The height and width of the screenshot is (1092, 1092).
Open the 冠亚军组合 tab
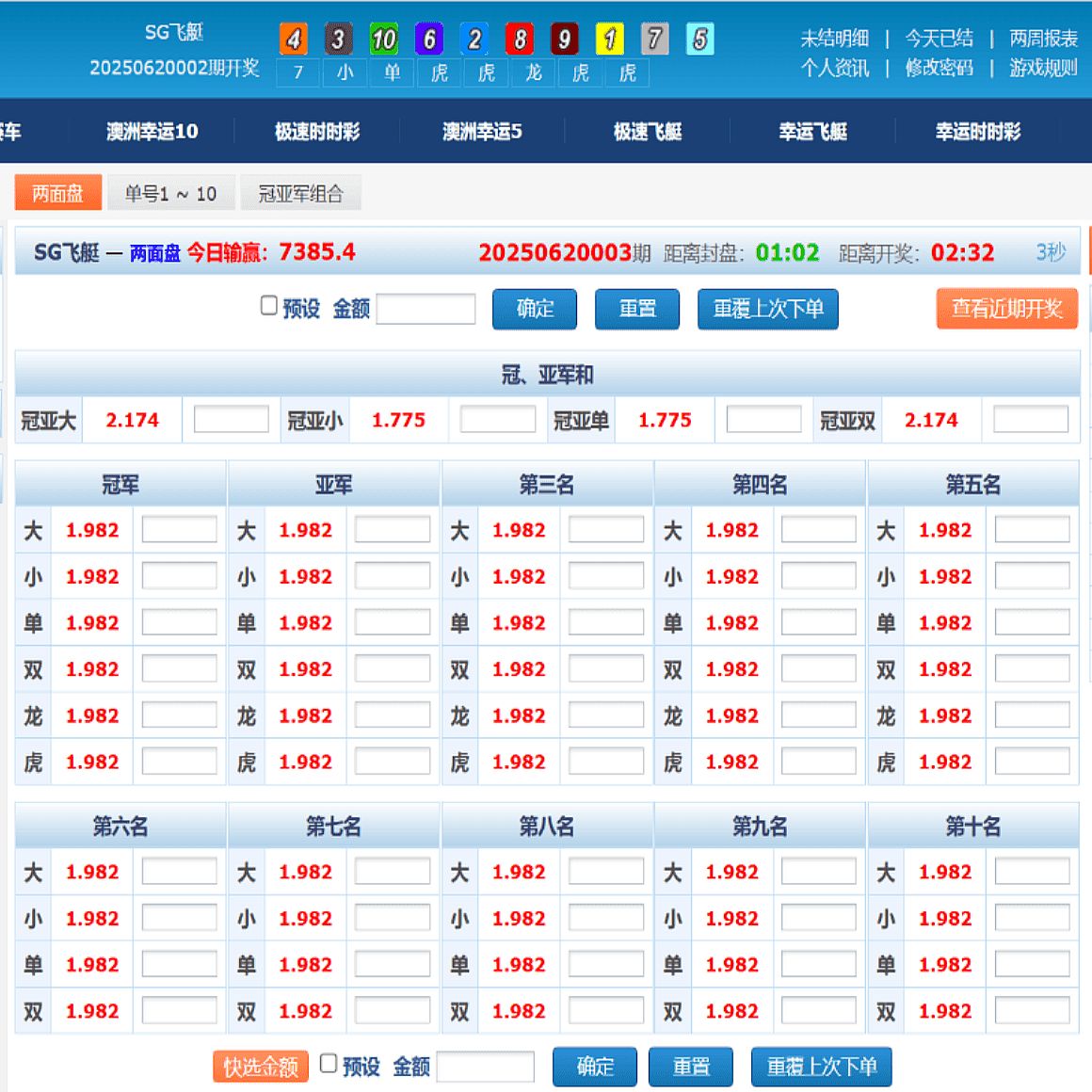click(x=301, y=192)
